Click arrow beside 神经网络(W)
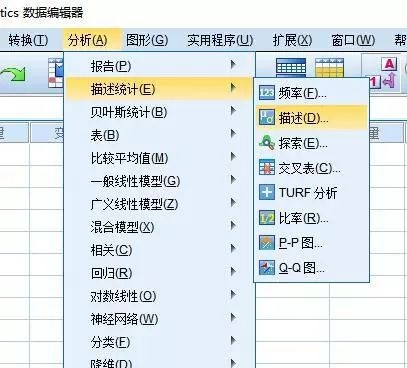The width and height of the screenshot is (407, 368). click(x=233, y=318)
